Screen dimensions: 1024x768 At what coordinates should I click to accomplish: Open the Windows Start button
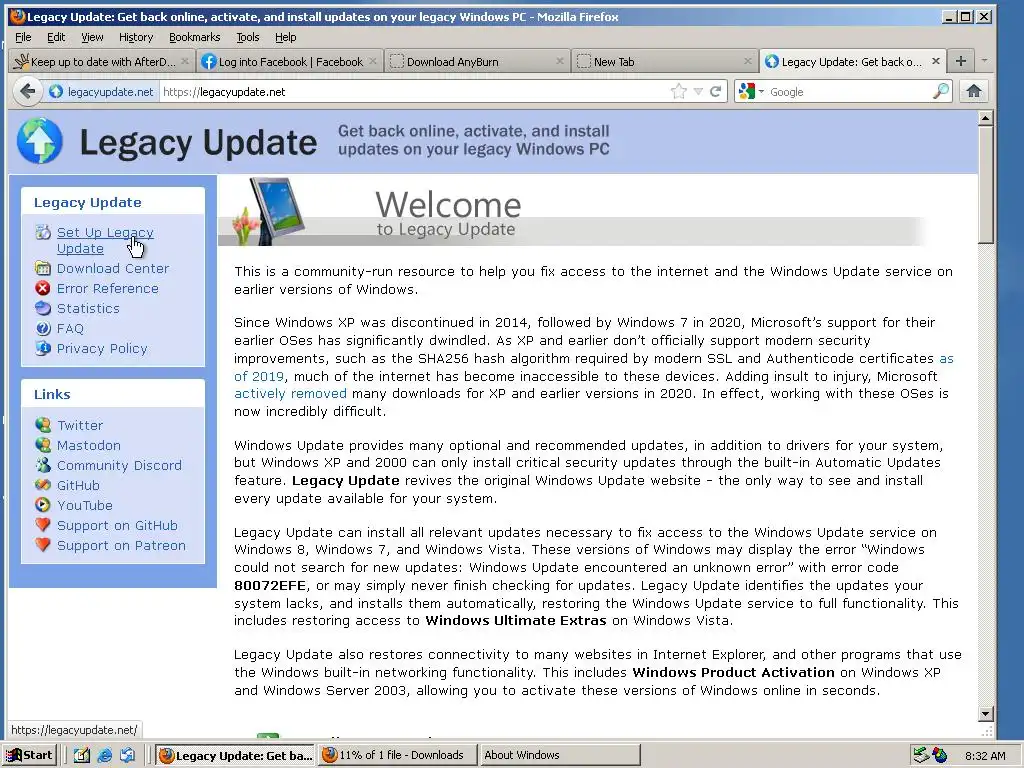pyautogui.click(x=30, y=756)
